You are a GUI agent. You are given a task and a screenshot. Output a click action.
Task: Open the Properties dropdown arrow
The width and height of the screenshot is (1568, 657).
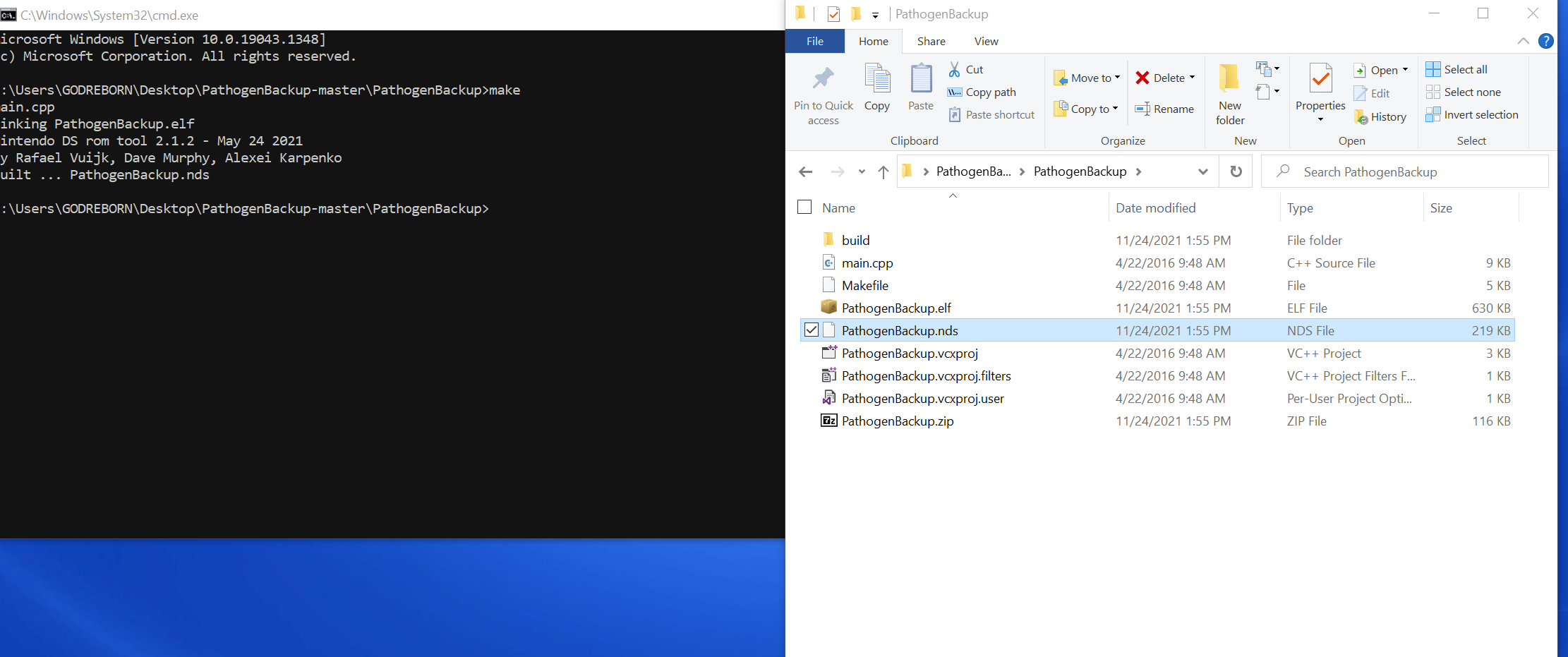1320,119
